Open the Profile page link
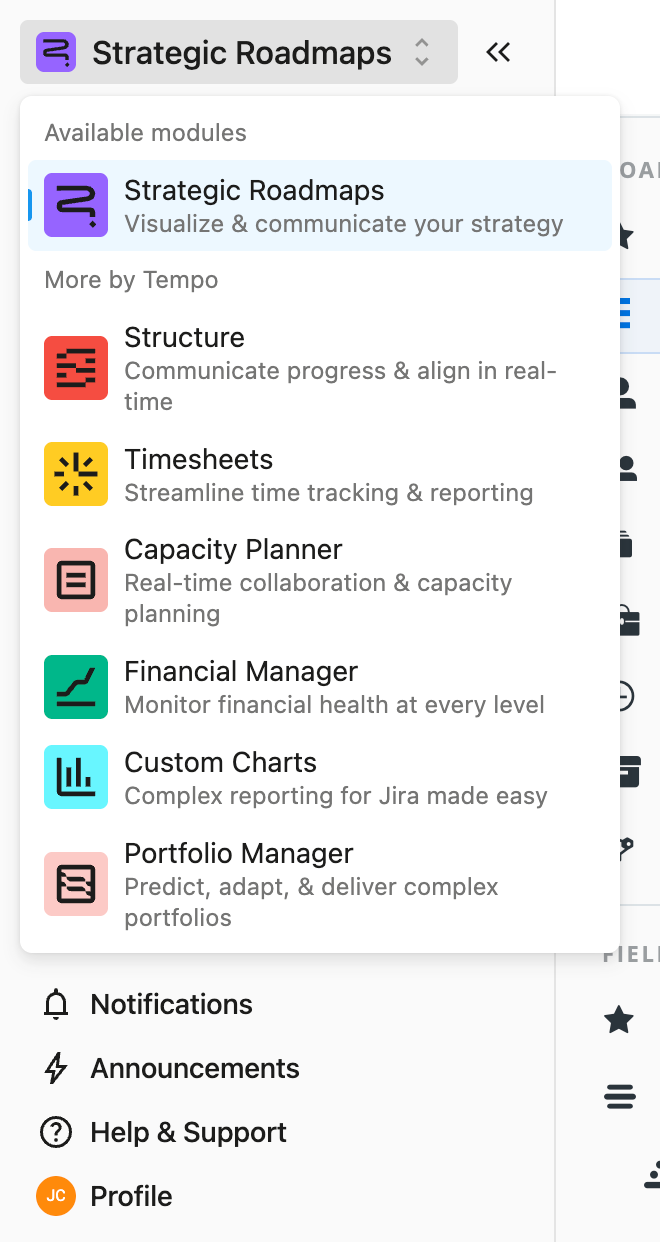This screenshot has height=1242, width=660. [131, 1196]
